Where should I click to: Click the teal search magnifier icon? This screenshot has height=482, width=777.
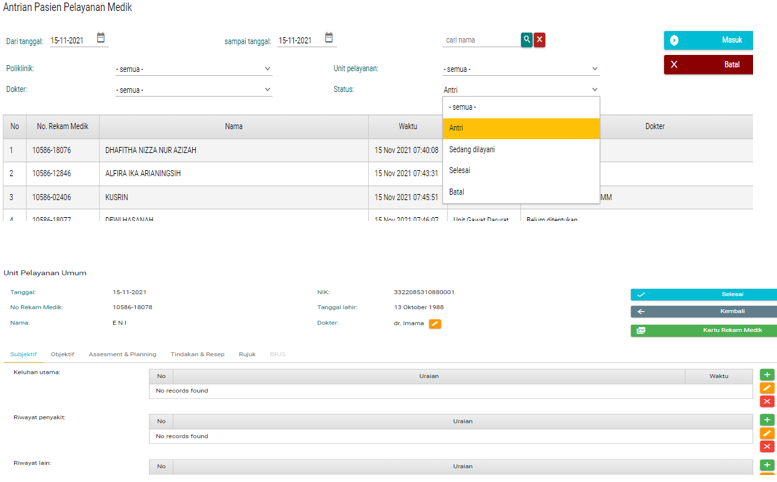[x=527, y=40]
